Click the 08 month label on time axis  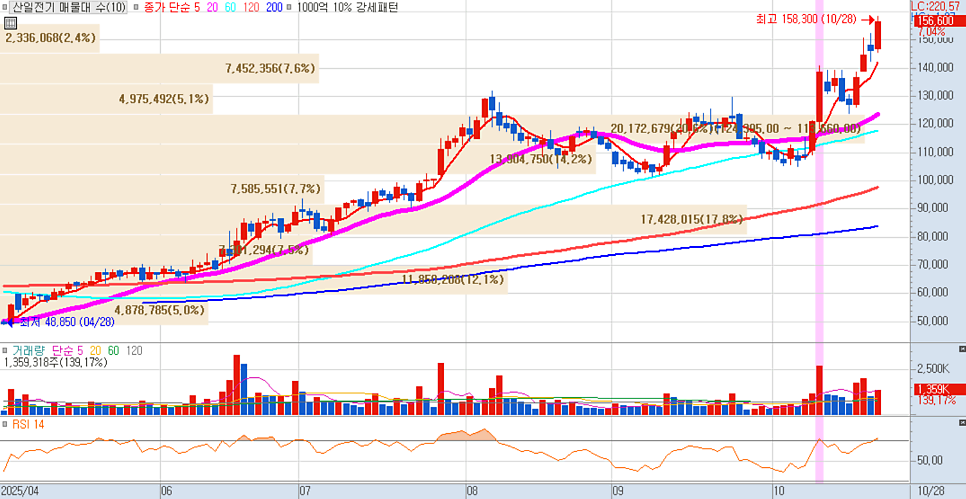tap(473, 491)
